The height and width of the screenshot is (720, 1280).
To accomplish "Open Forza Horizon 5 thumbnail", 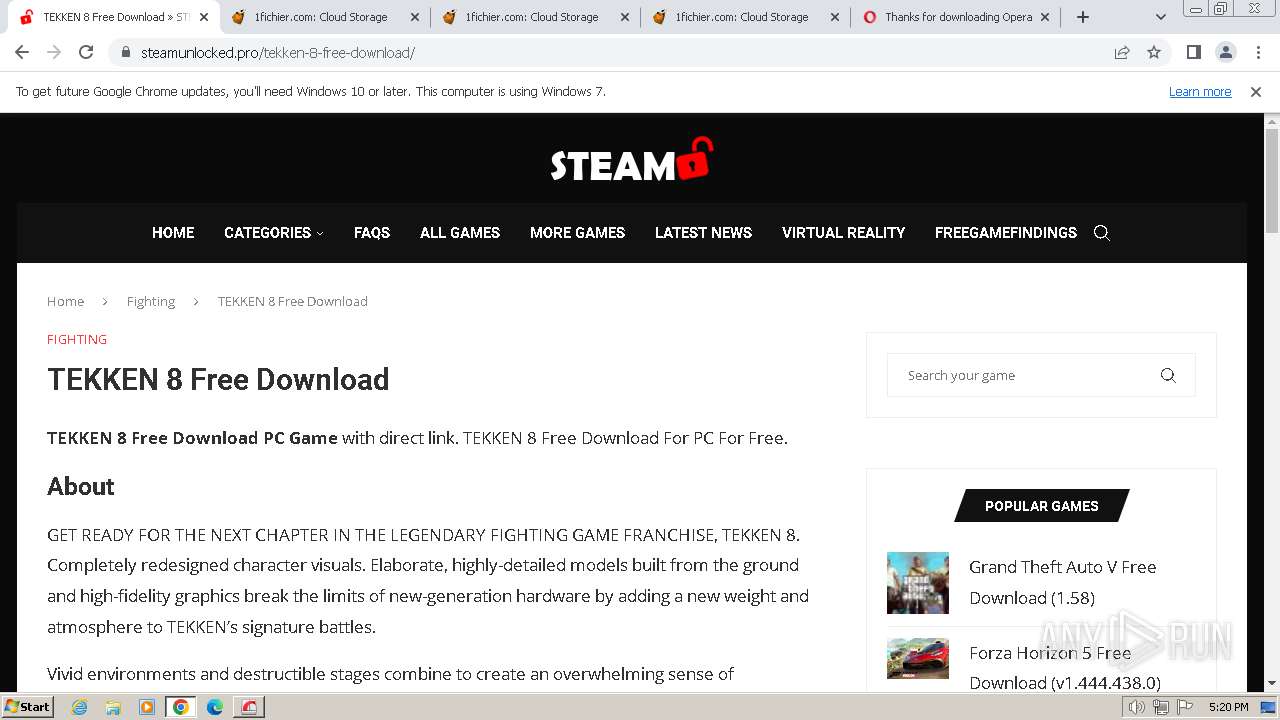I will point(918,658).
